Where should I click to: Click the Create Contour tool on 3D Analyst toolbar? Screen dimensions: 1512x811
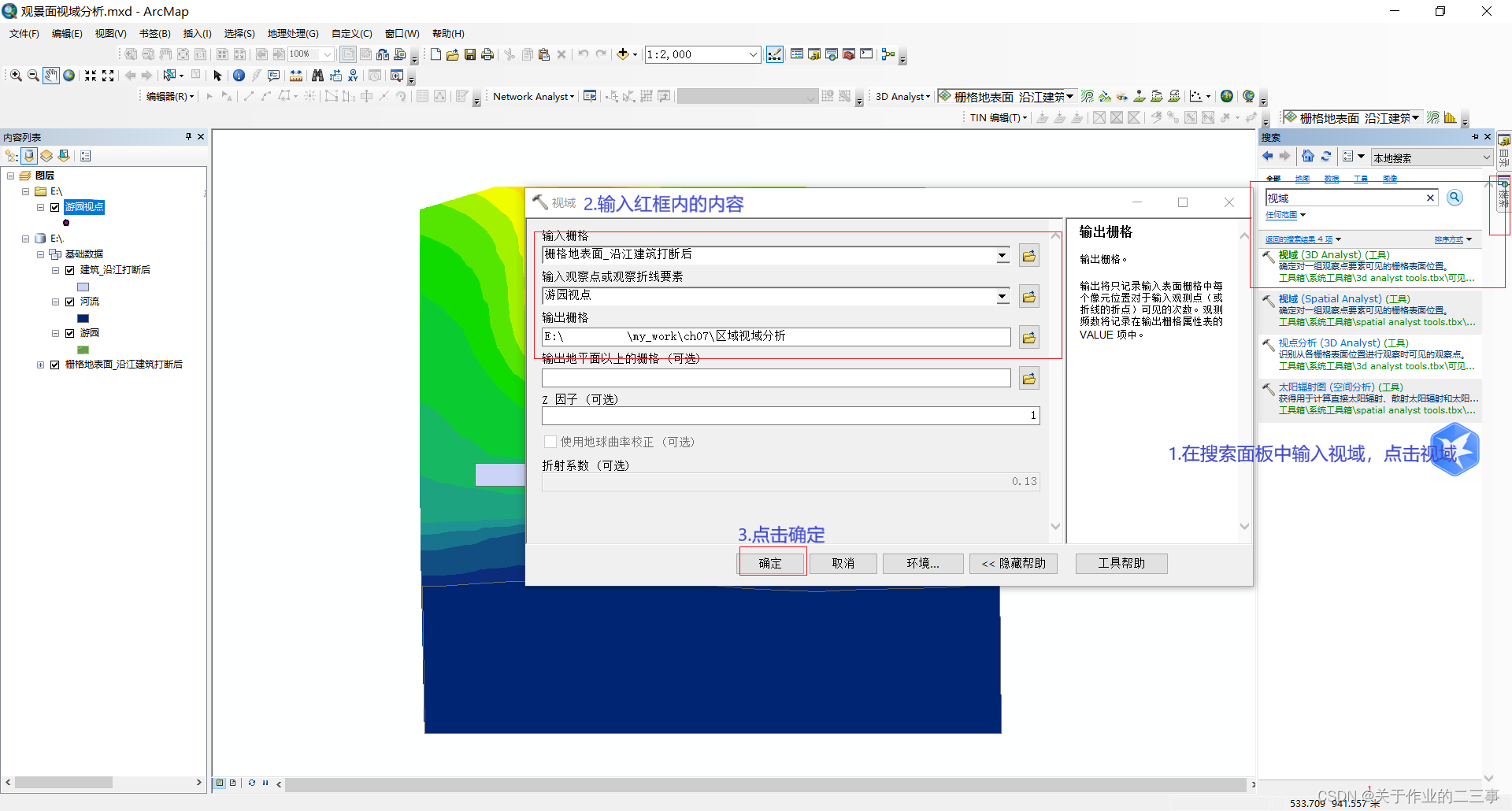(1088, 96)
